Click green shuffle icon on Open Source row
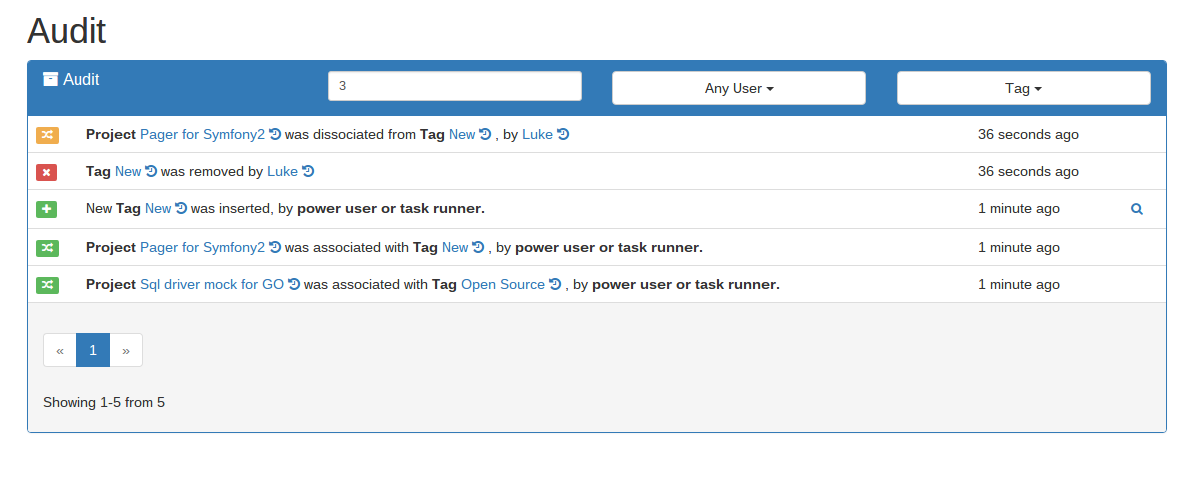 coord(47,285)
